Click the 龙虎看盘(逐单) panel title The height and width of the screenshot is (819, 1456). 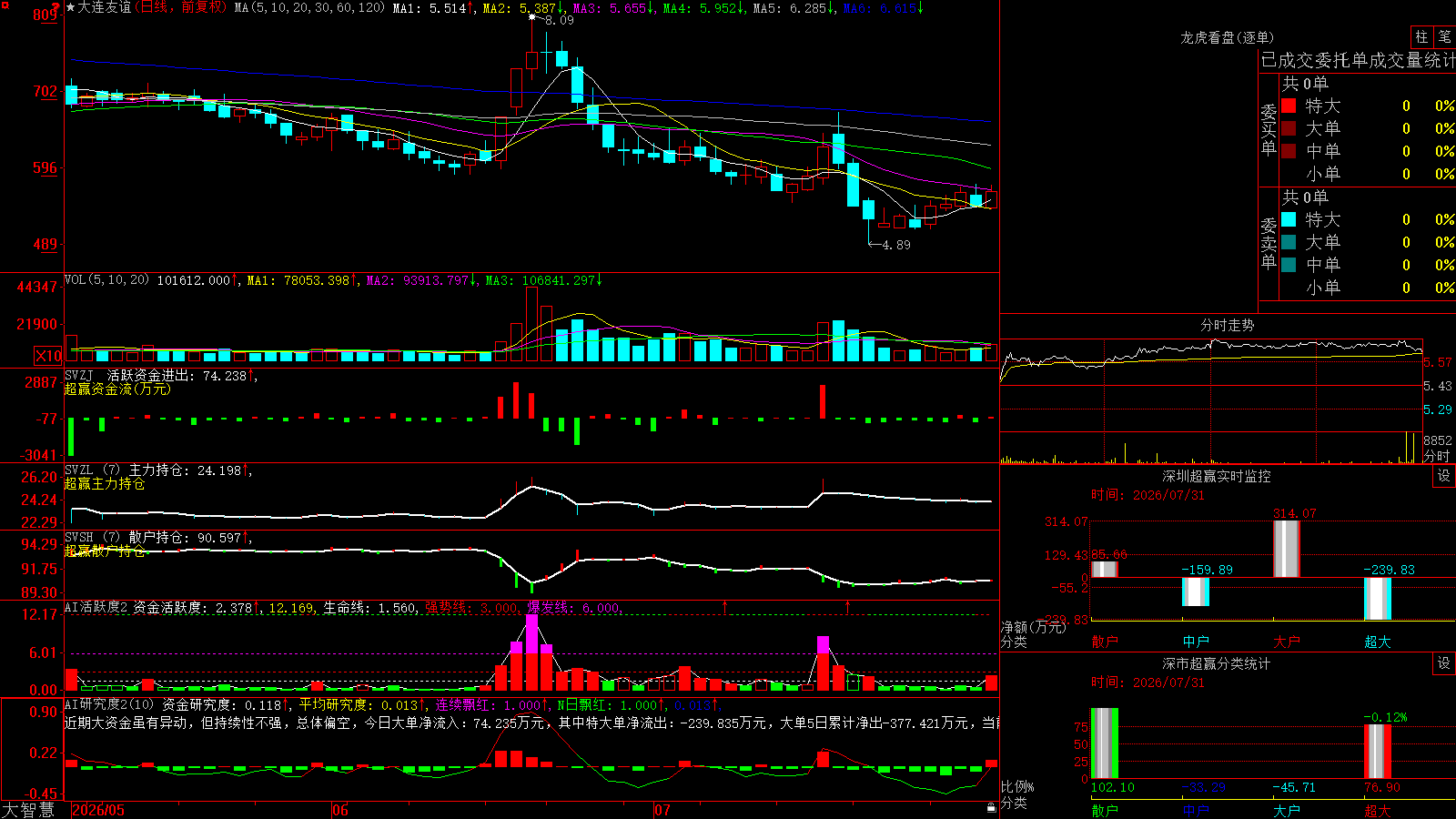point(1228,38)
